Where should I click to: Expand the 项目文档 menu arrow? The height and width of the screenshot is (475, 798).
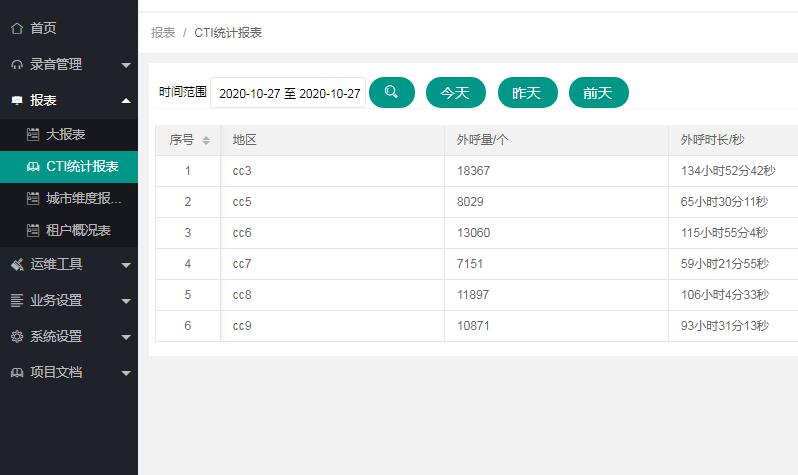126,373
